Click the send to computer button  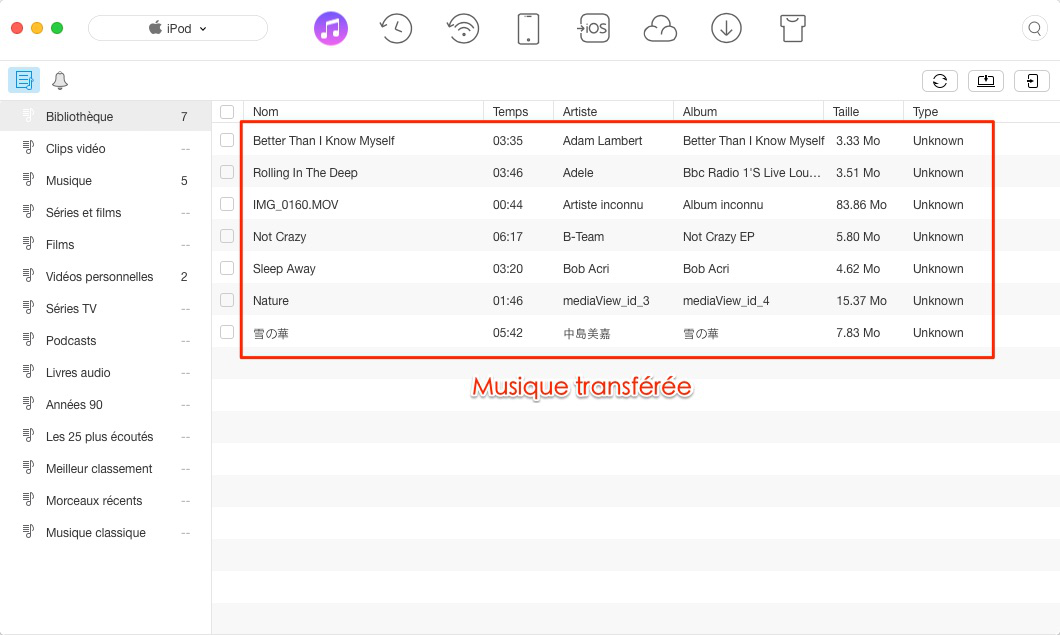click(986, 81)
